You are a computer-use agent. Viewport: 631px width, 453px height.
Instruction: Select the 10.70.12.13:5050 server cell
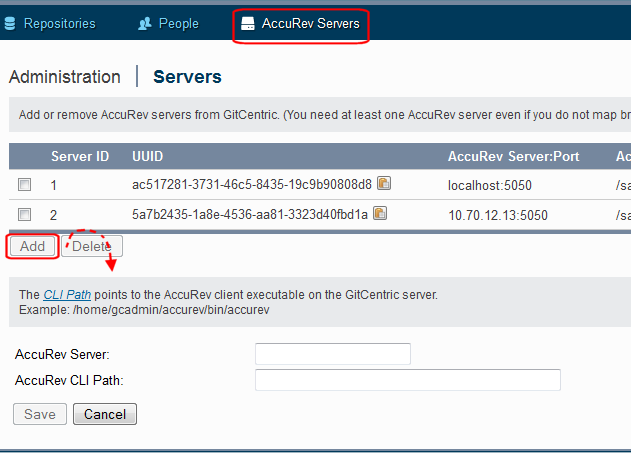(495, 214)
